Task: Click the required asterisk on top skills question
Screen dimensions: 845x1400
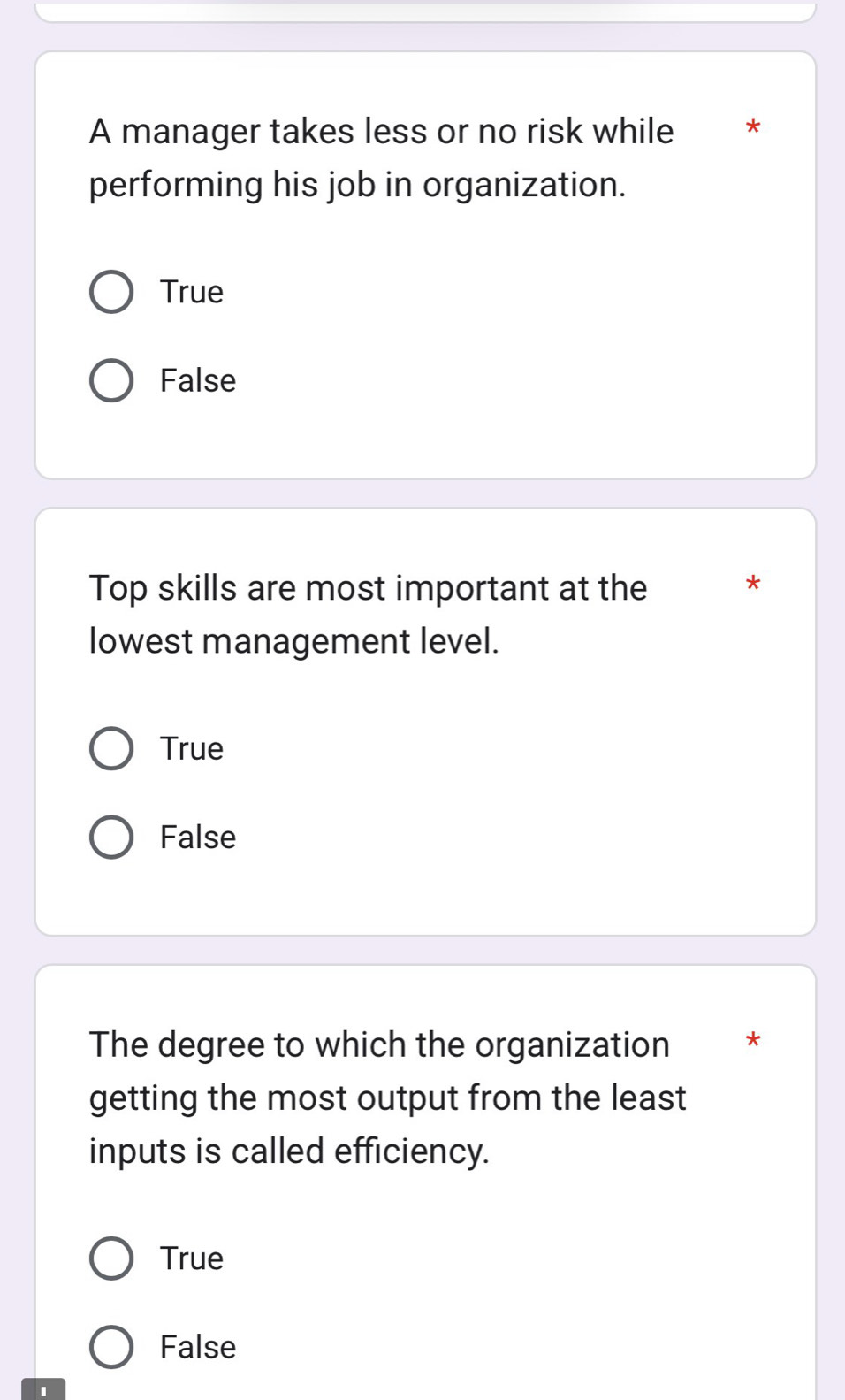Action: [x=752, y=585]
